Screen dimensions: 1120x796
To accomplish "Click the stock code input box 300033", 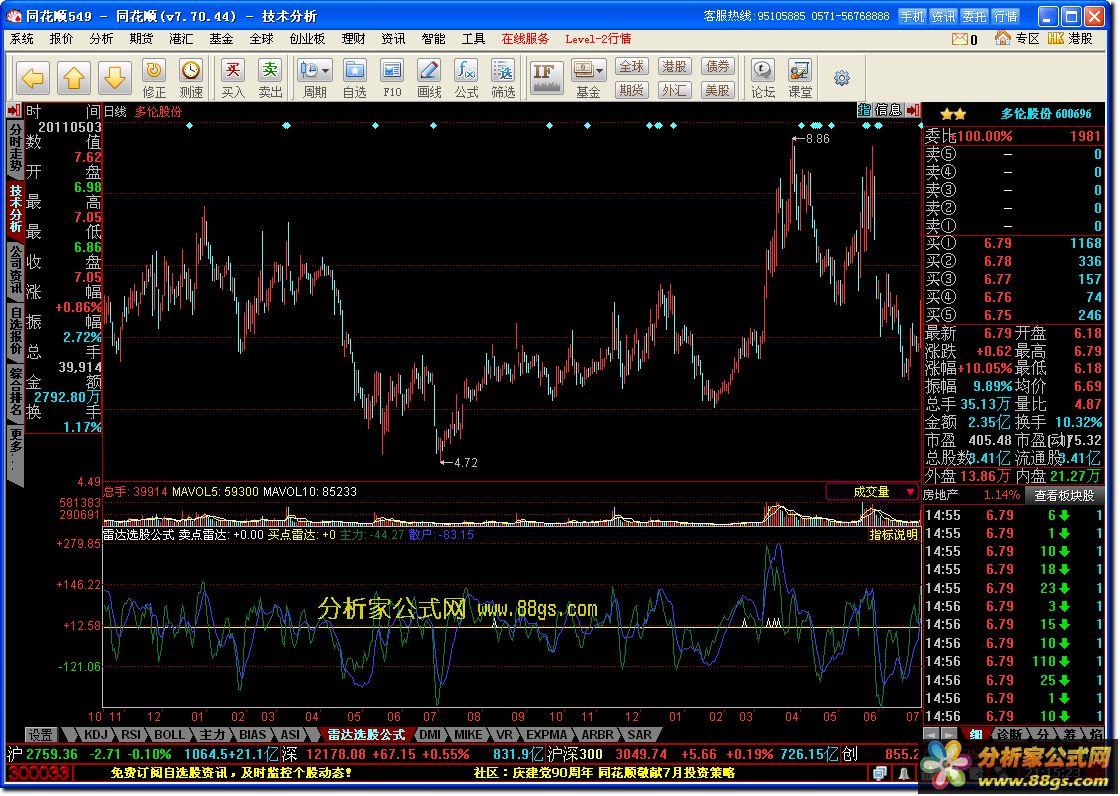I will (x=40, y=773).
